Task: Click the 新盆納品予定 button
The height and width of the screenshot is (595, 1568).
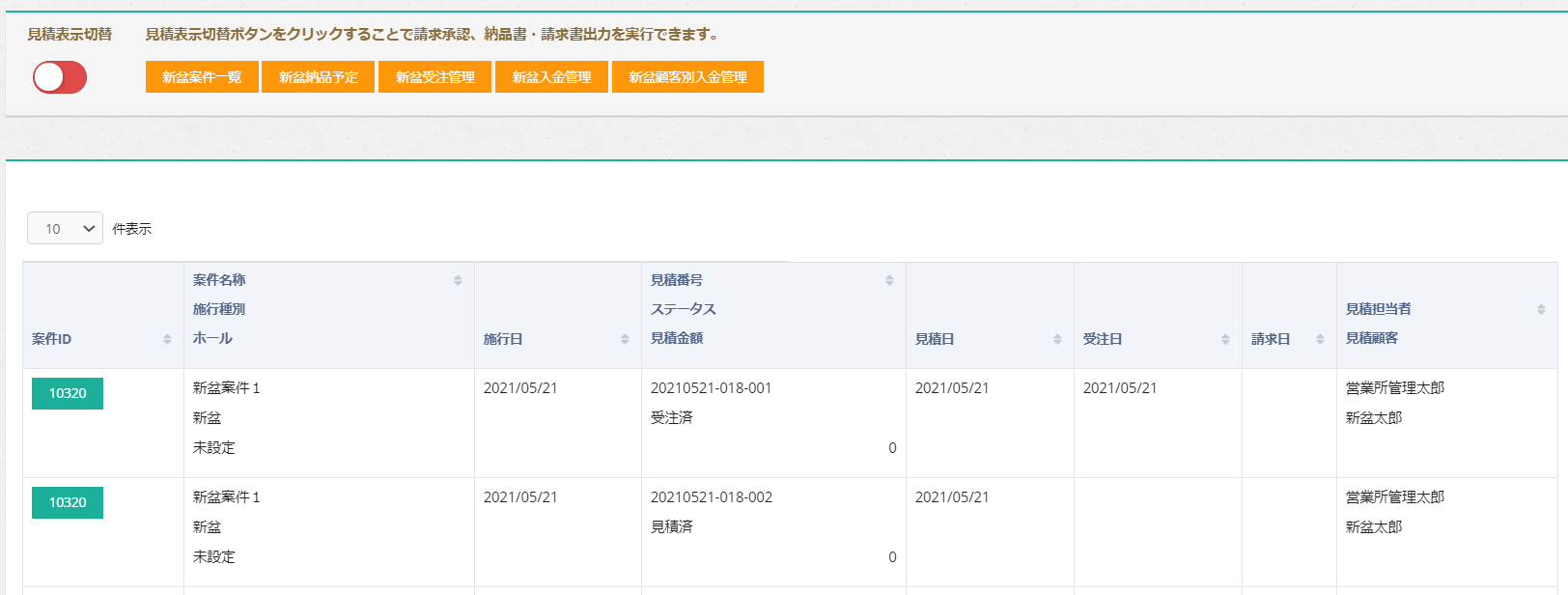Action: click(318, 77)
